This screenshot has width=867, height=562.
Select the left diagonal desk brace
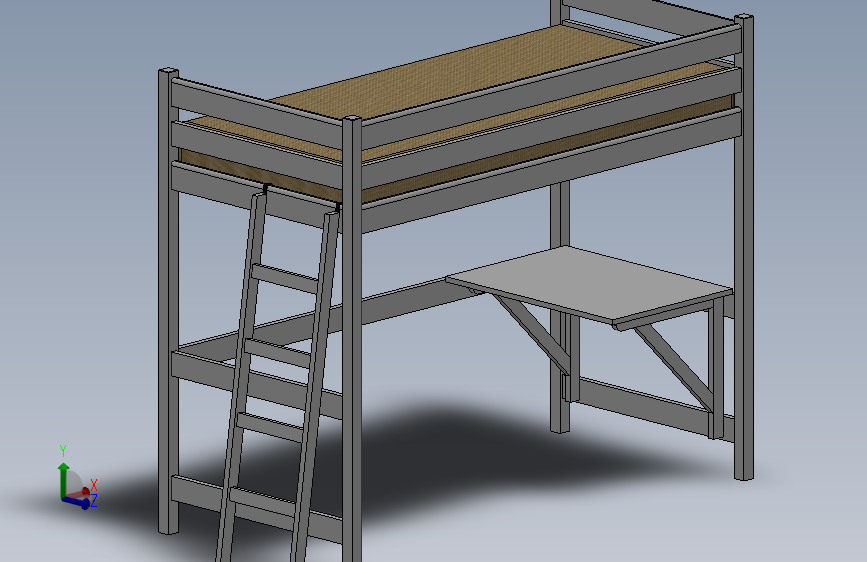pyautogui.click(x=531, y=330)
